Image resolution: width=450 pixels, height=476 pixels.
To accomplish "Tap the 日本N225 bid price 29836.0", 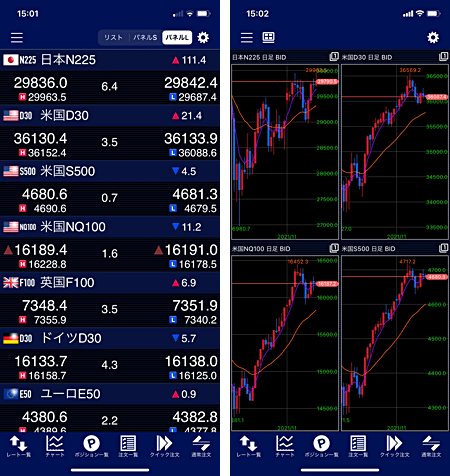I will pos(40,83).
